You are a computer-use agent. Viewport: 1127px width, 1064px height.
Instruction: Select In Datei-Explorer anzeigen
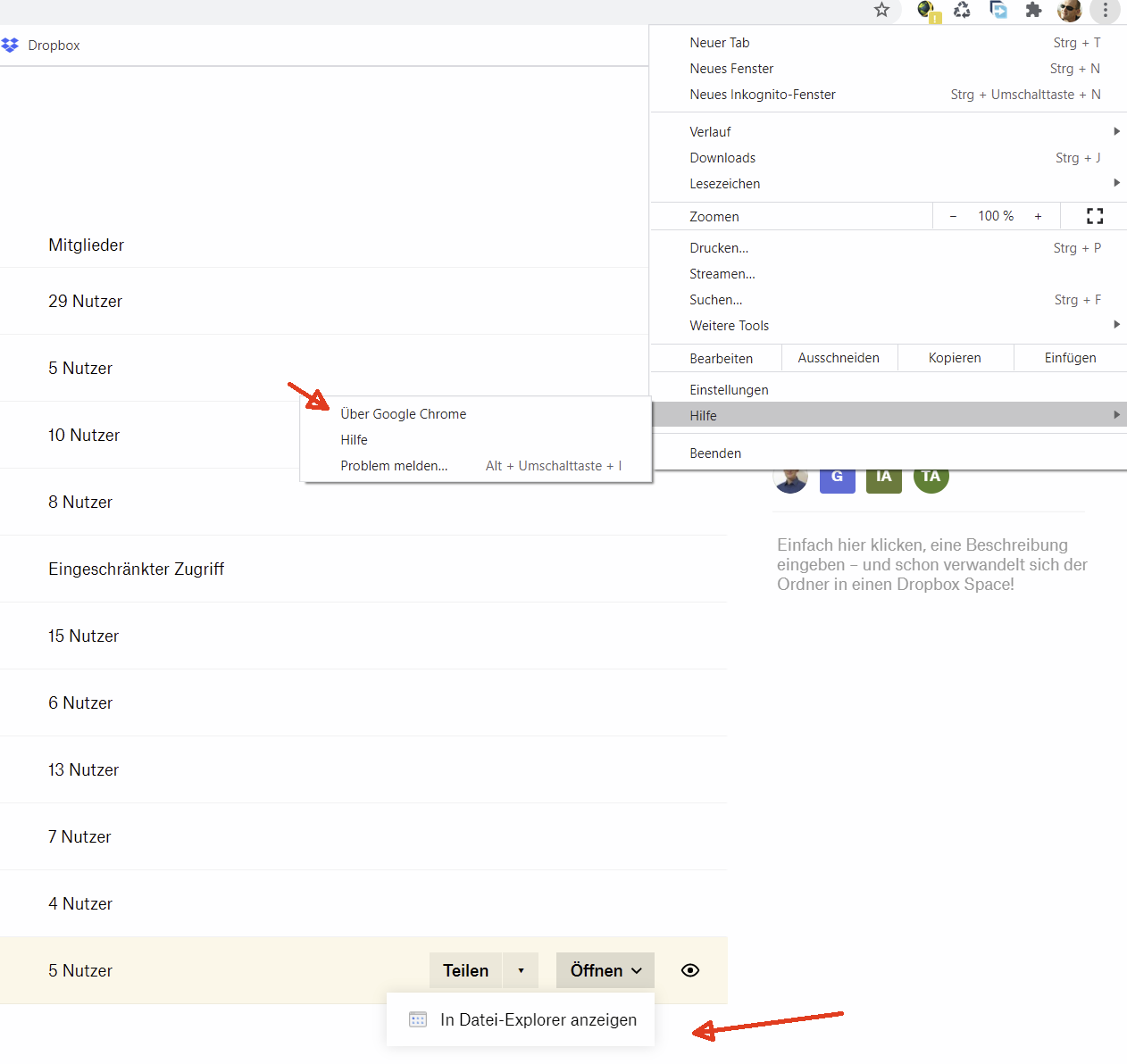click(x=521, y=1019)
